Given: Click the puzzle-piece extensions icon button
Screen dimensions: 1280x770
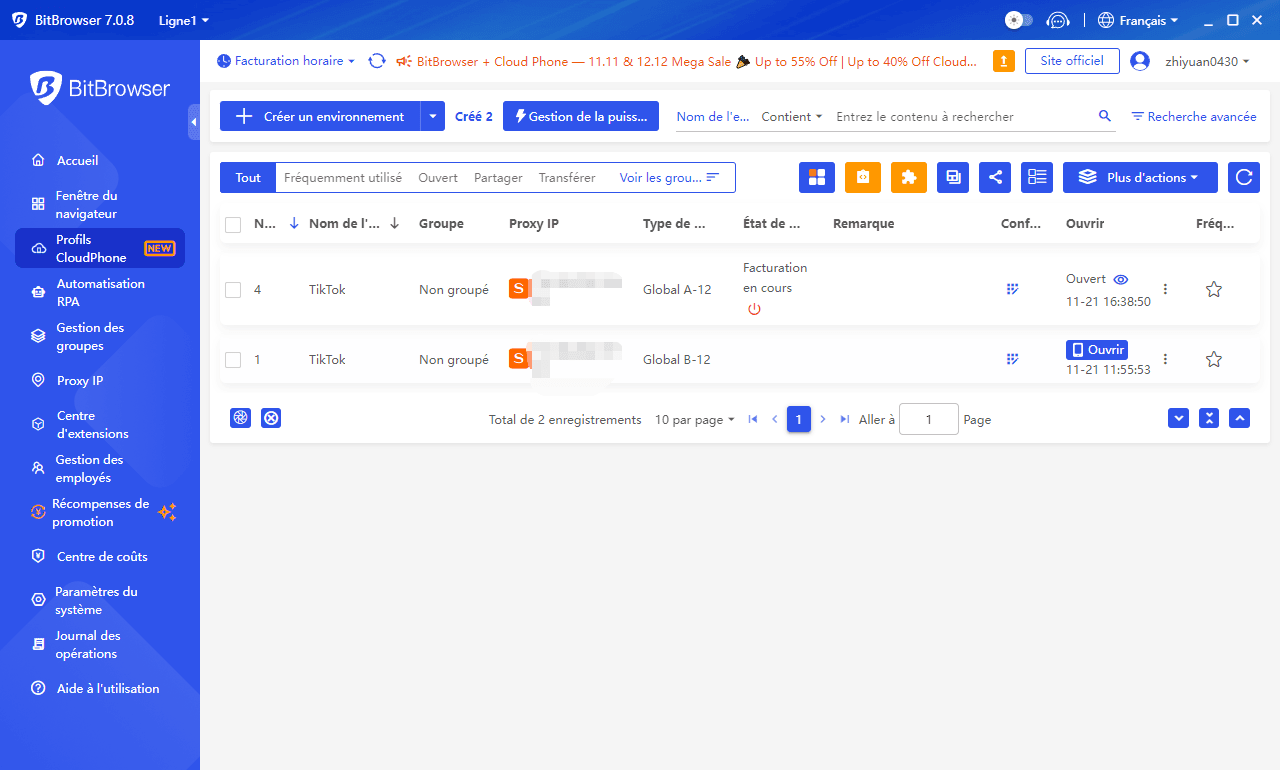Looking at the screenshot, I should (x=909, y=177).
